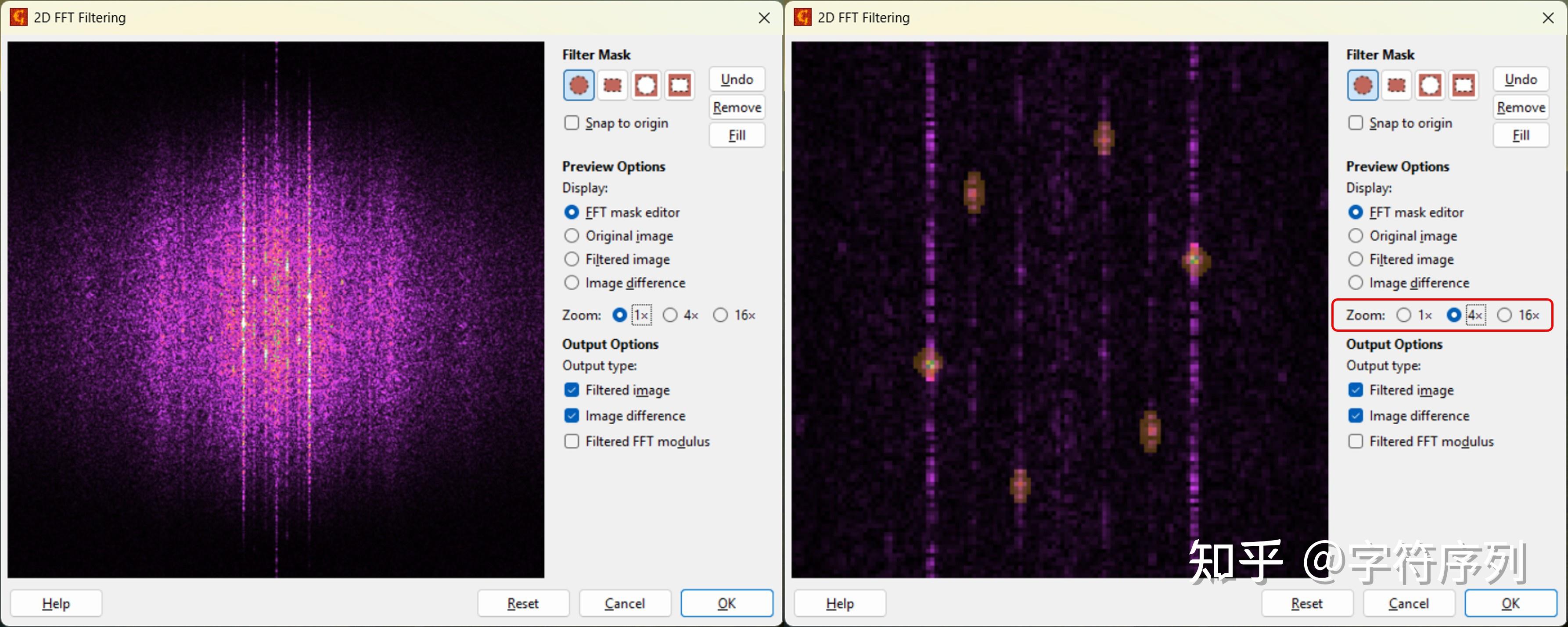Viewport: 1568px width, 627px height.
Task: Select filled ellipse mask tool in left dialog
Action: pos(578,85)
